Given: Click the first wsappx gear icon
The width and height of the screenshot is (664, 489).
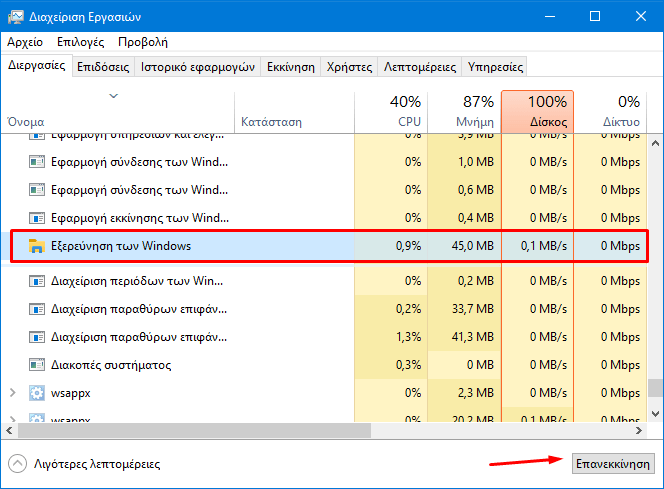Looking at the screenshot, I should 37,393.
